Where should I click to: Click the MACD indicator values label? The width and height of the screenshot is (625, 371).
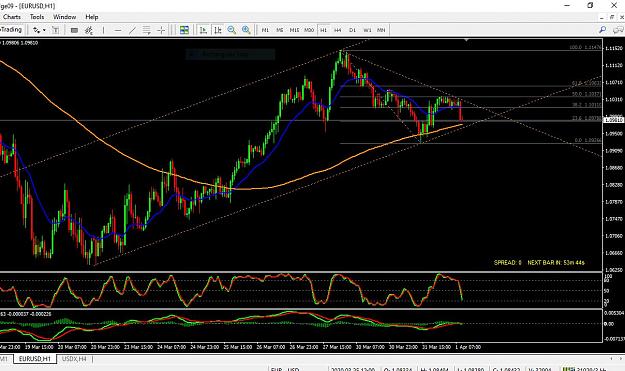[26, 314]
